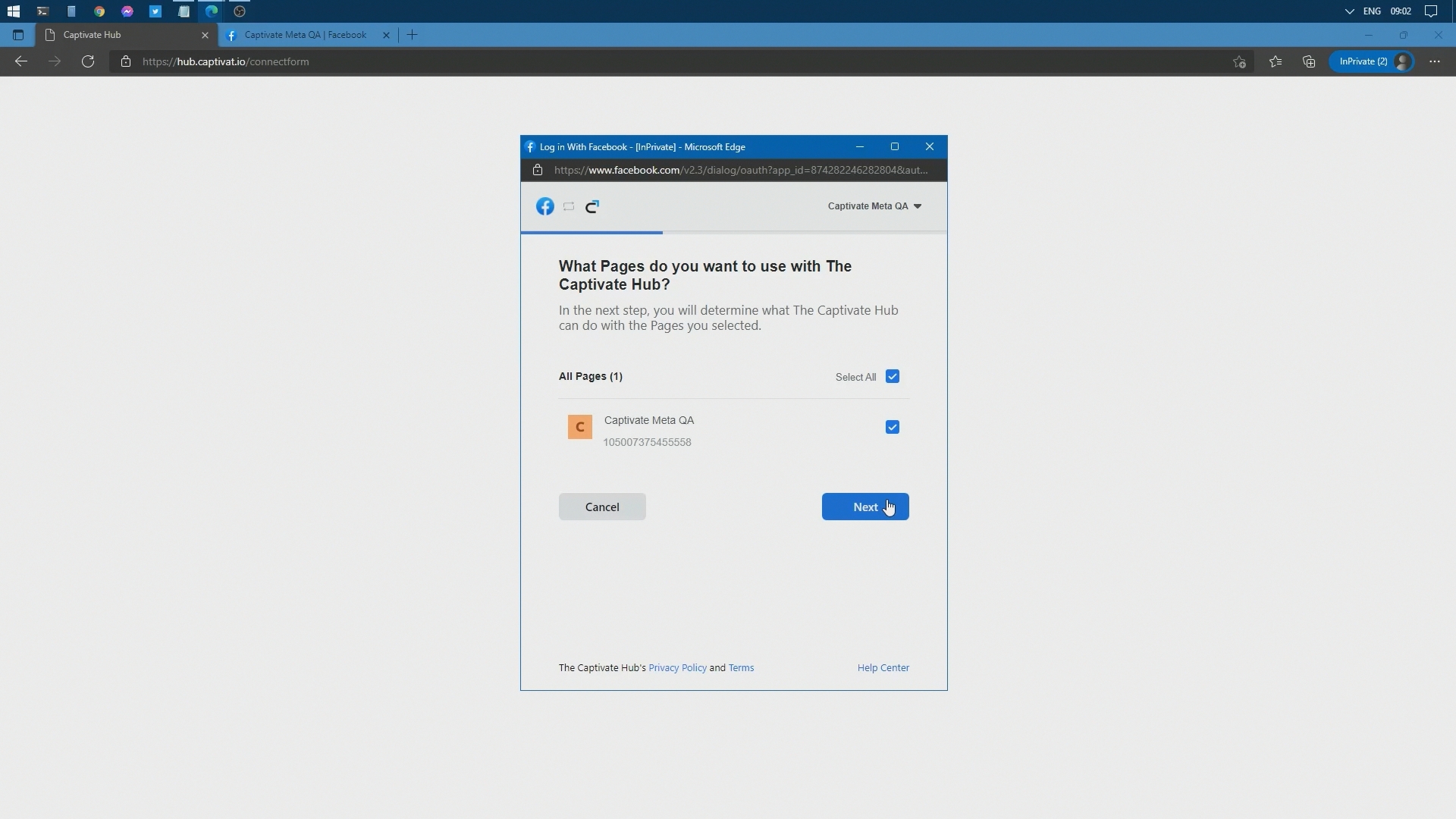Image resolution: width=1456 pixels, height=819 pixels.
Task: Add this page to favorites
Action: point(1239,61)
